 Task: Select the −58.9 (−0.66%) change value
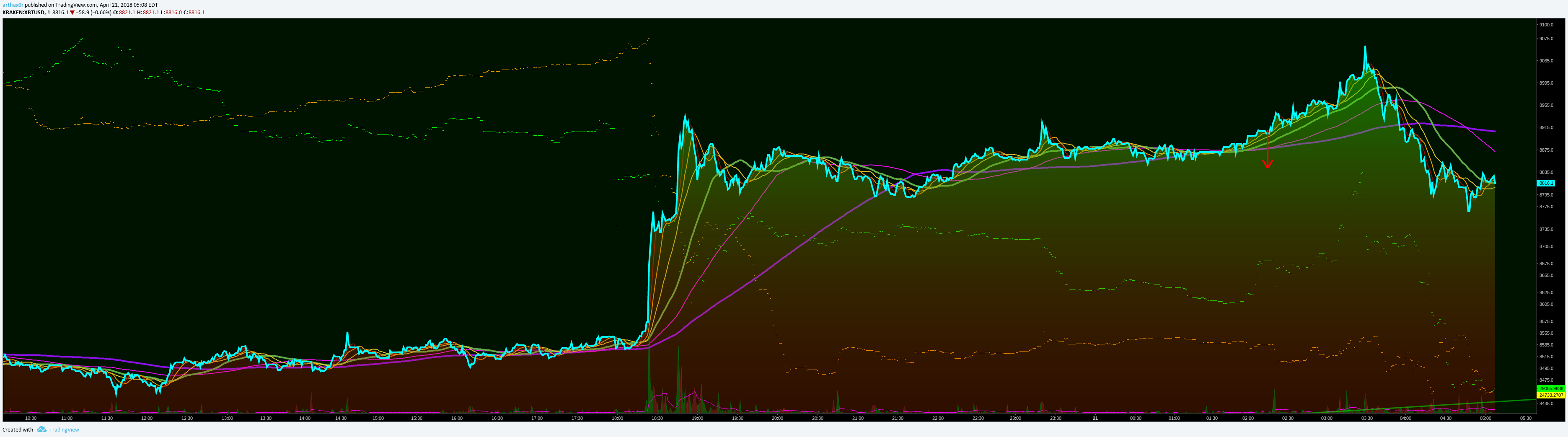(94, 13)
